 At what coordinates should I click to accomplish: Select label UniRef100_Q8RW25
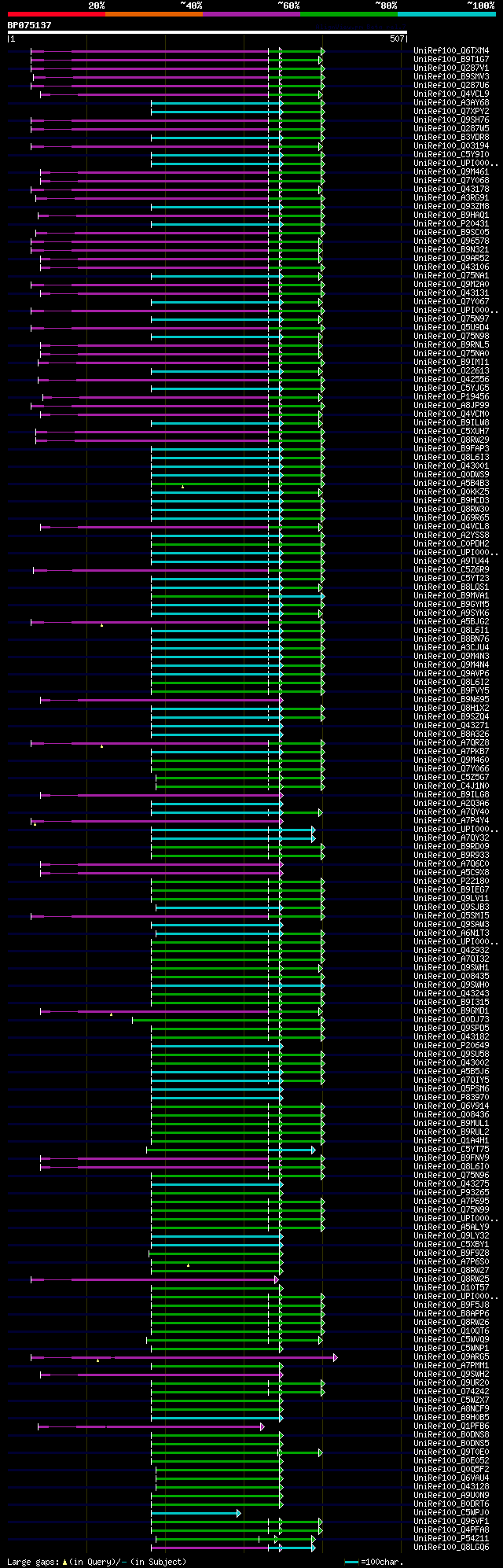coord(451,1279)
